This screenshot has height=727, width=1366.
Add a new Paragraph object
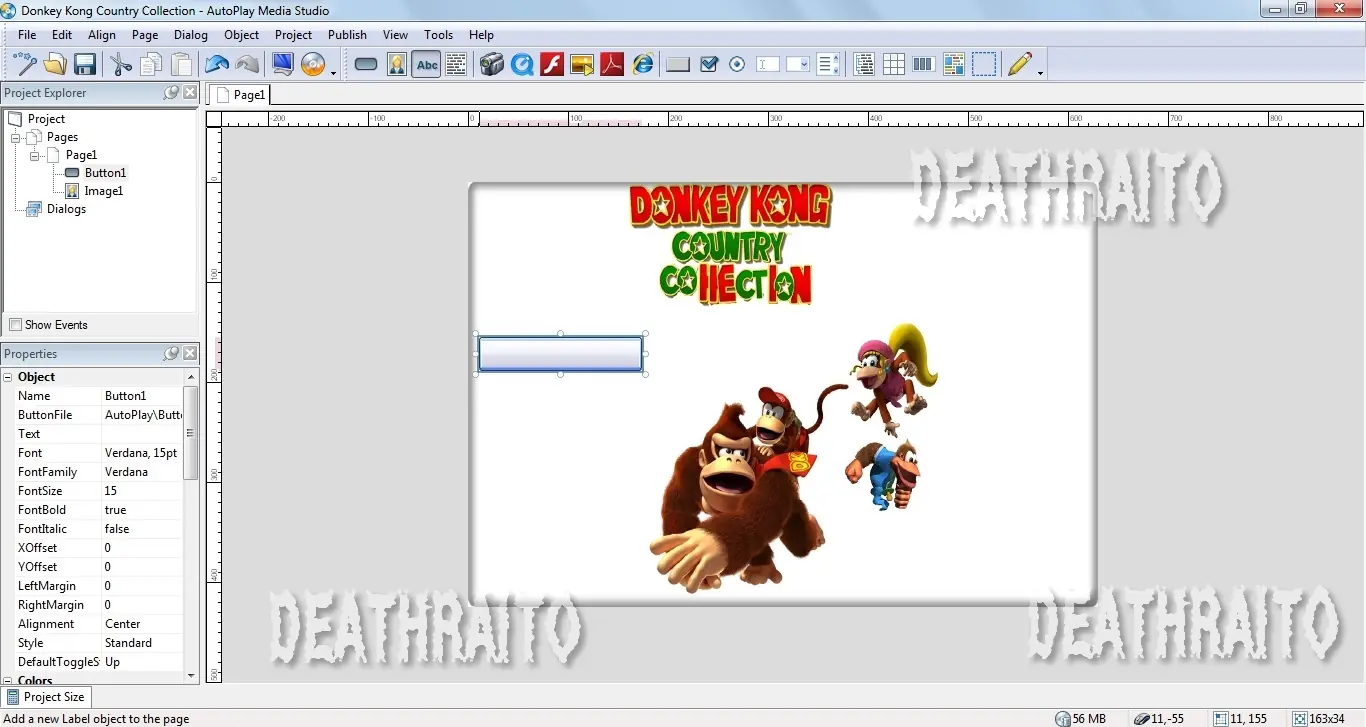456,64
